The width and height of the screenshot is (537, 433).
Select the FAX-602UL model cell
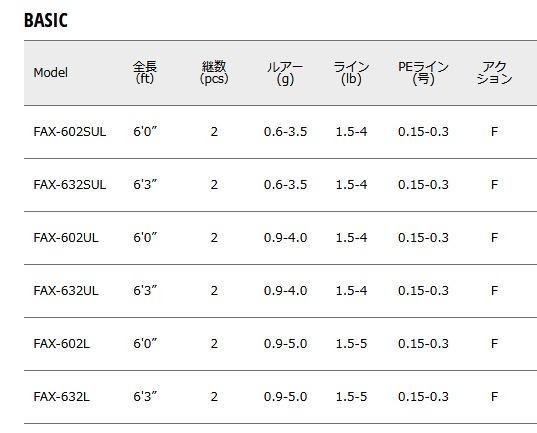pyautogui.click(x=66, y=238)
